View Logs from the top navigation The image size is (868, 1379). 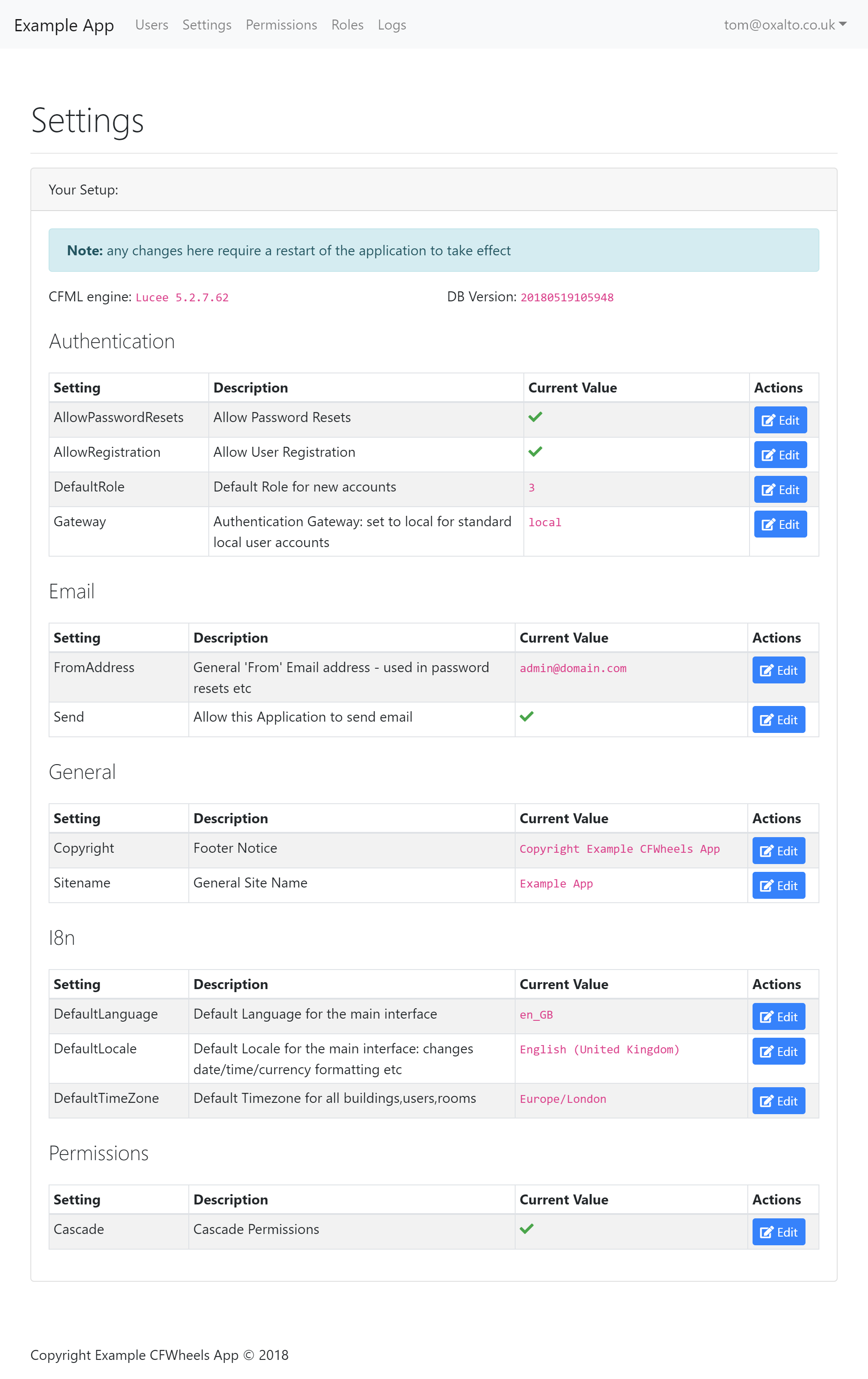tap(391, 25)
